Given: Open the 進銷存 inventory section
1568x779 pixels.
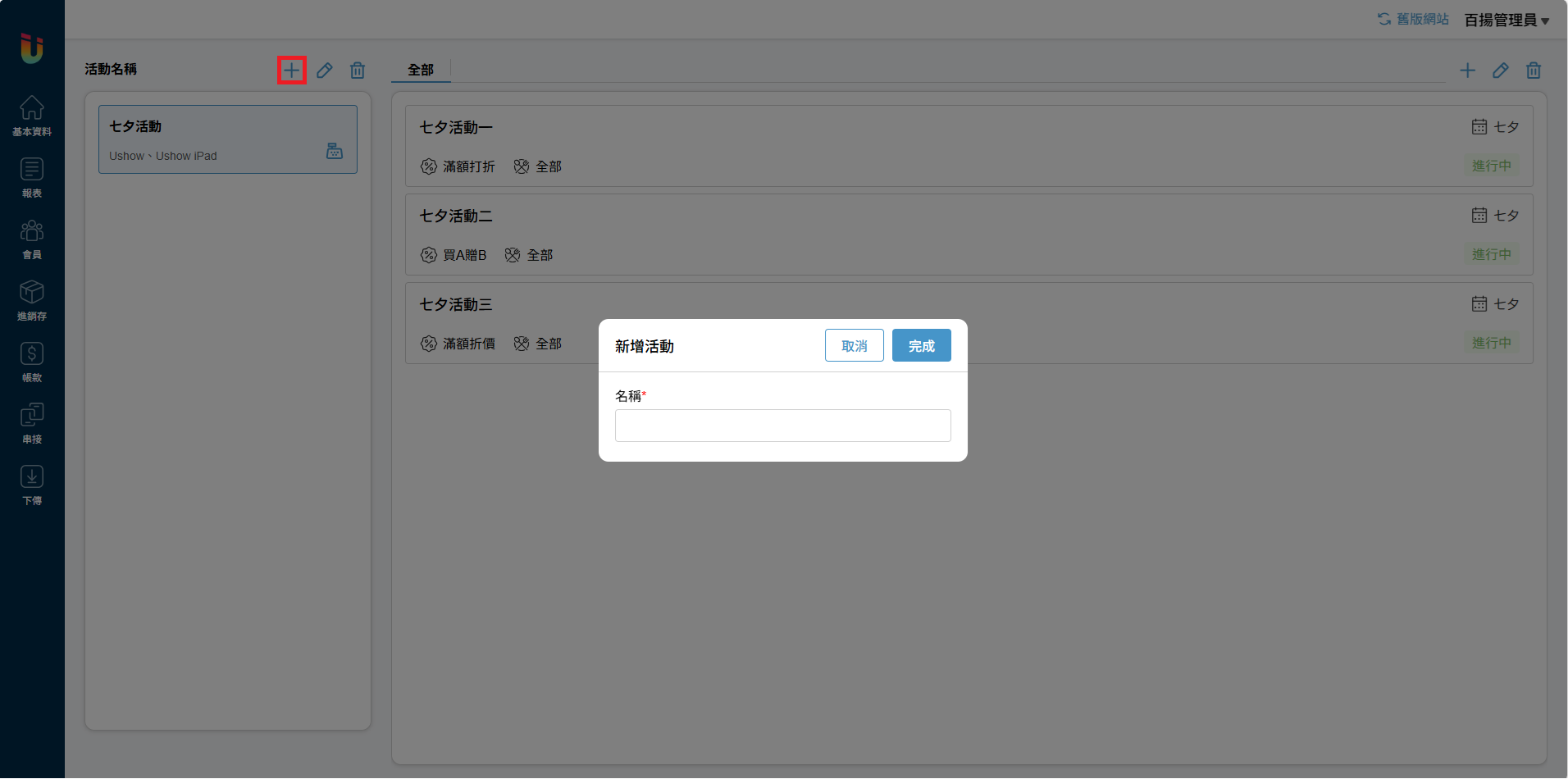Looking at the screenshot, I should (32, 300).
